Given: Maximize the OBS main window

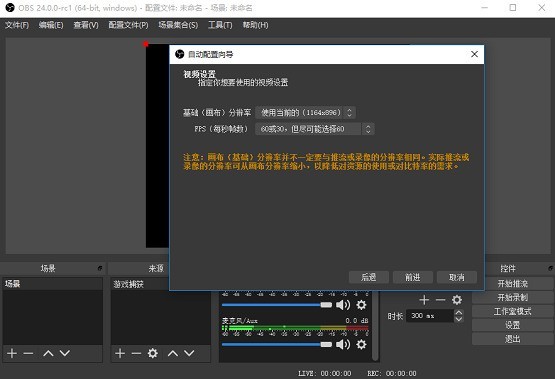Looking at the screenshot, I should [513, 7].
